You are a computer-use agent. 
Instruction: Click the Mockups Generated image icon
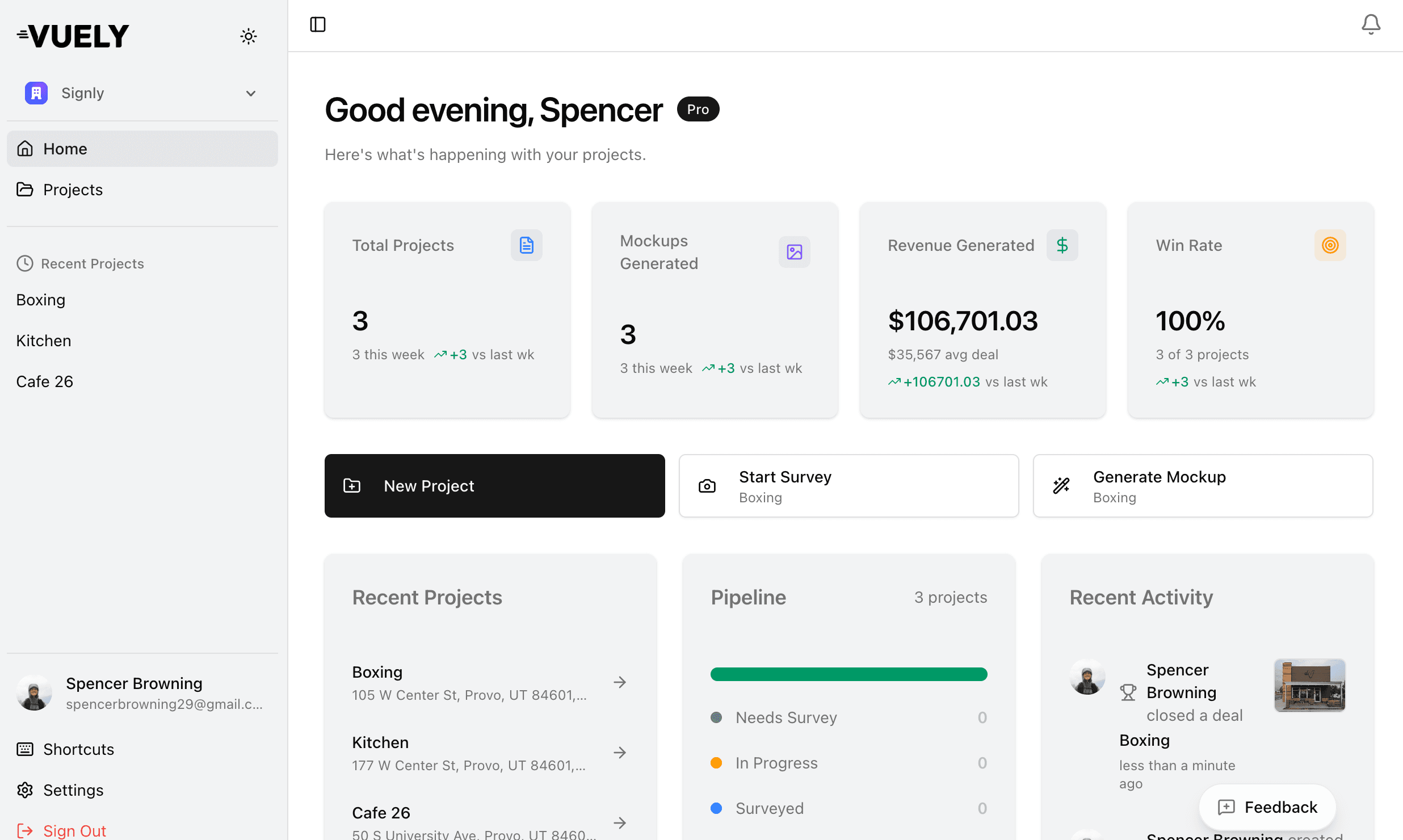pyautogui.click(x=794, y=252)
